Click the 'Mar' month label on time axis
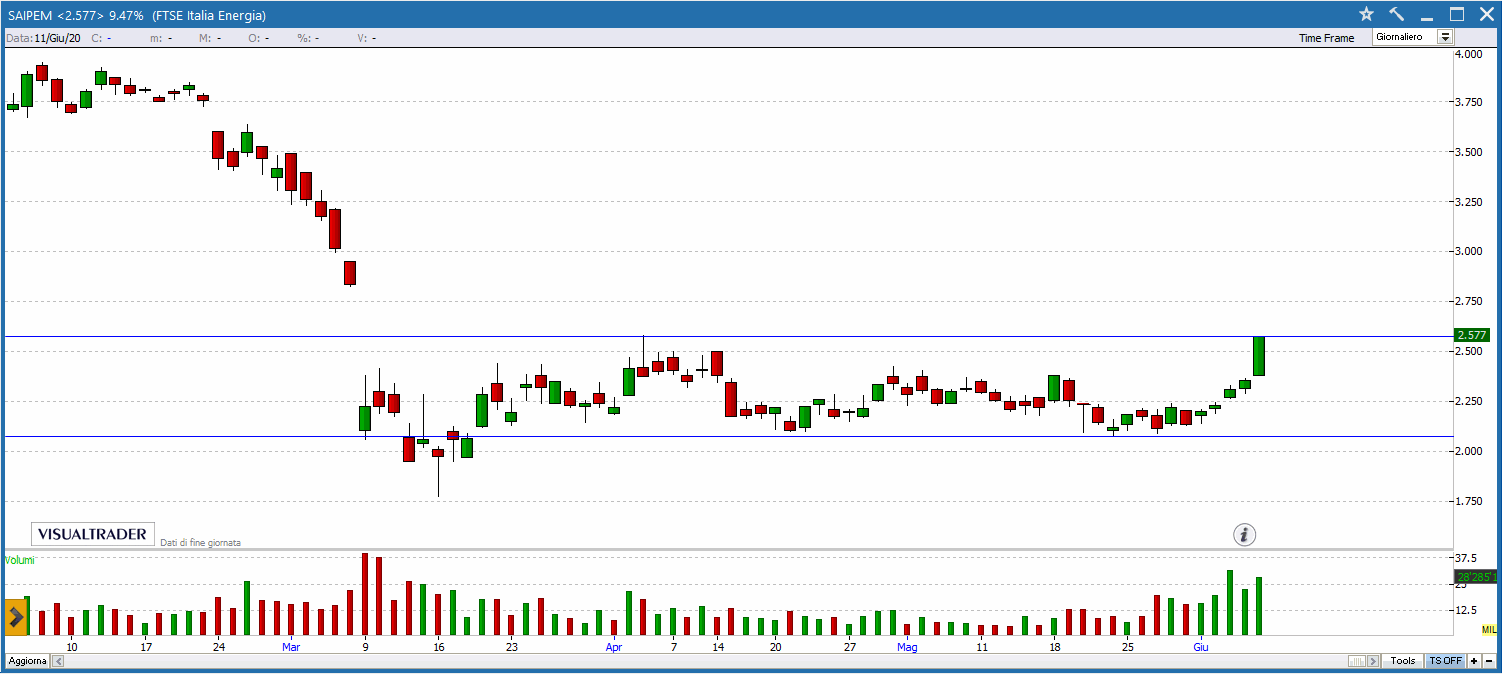 click(291, 647)
